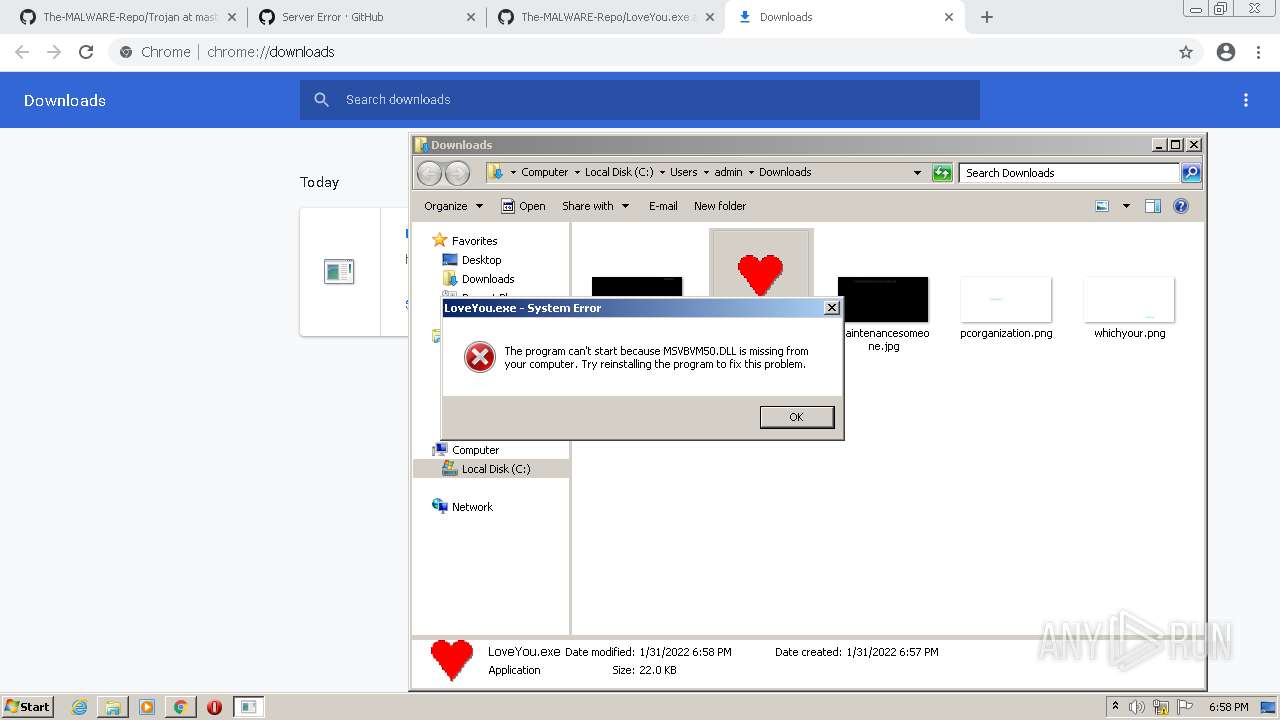
Task: Close the Chrome Downloads tab
Action: point(949,17)
